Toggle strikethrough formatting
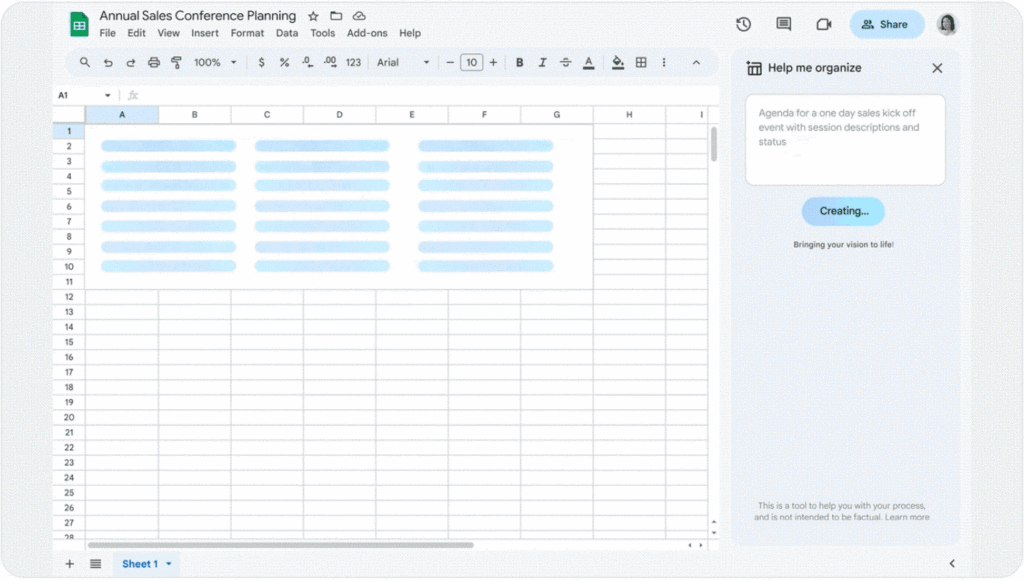Image resolution: width=1024 pixels, height=581 pixels. (566, 63)
